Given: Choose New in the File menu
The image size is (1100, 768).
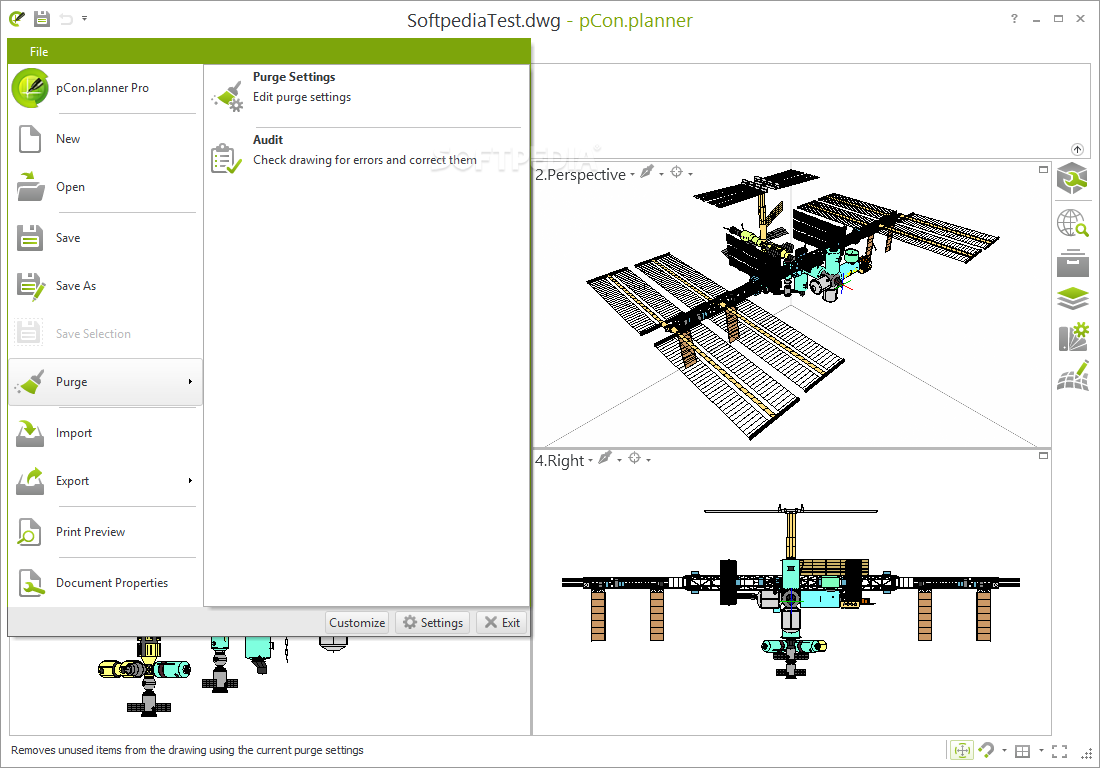Looking at the screenshot, I should click(105, 139).
